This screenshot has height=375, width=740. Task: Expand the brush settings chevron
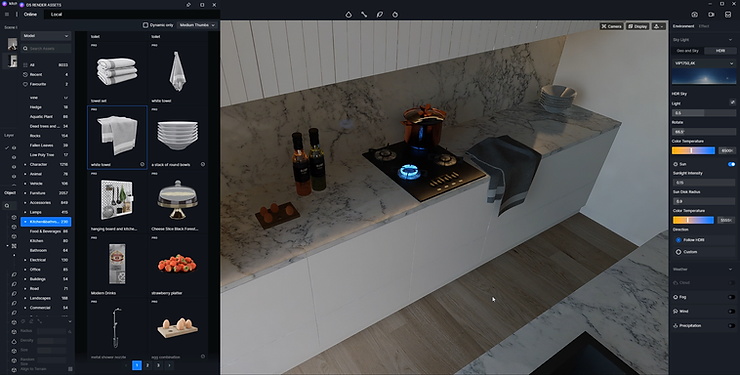[x=70, y=321]
